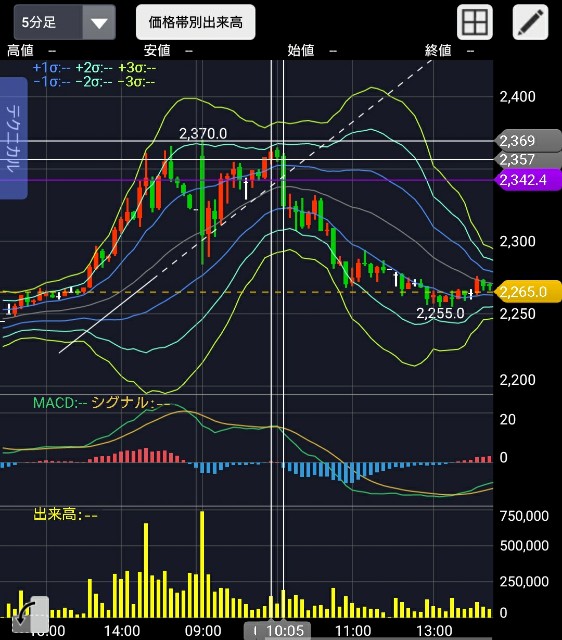
Task: Expand the テクニカル side tab
Action: tap(13, 138)
